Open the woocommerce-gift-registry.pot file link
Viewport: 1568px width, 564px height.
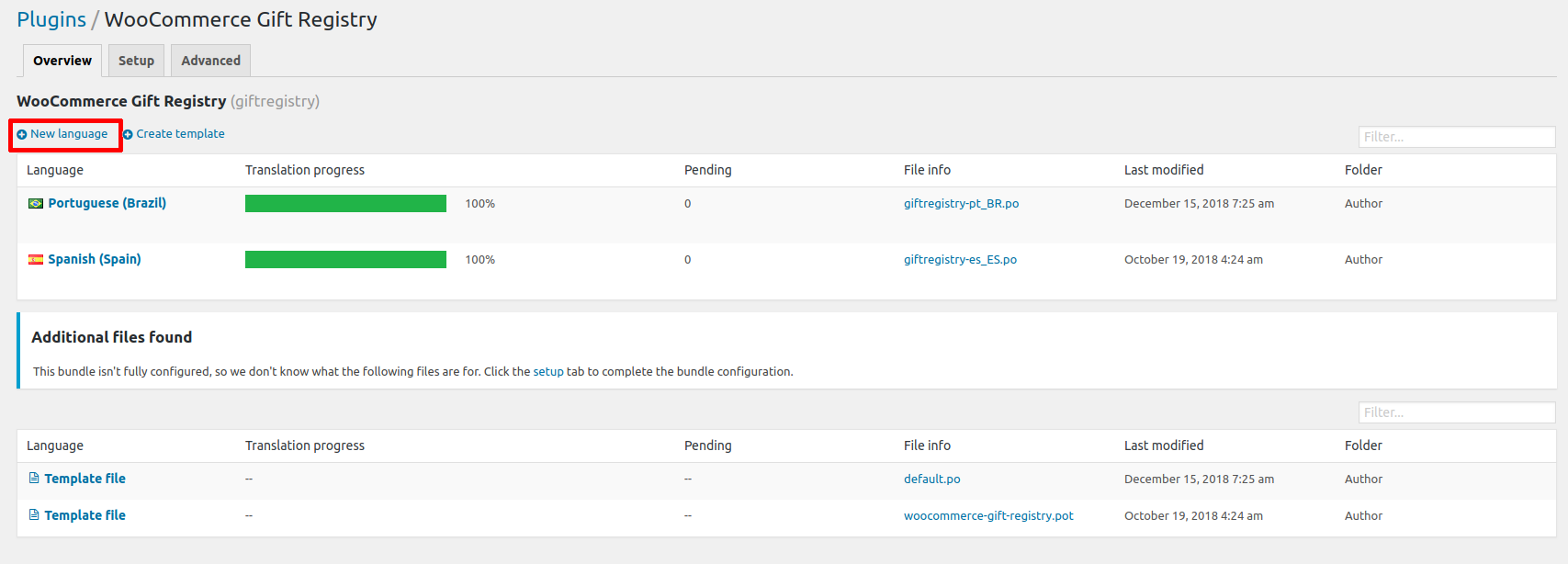988,516
